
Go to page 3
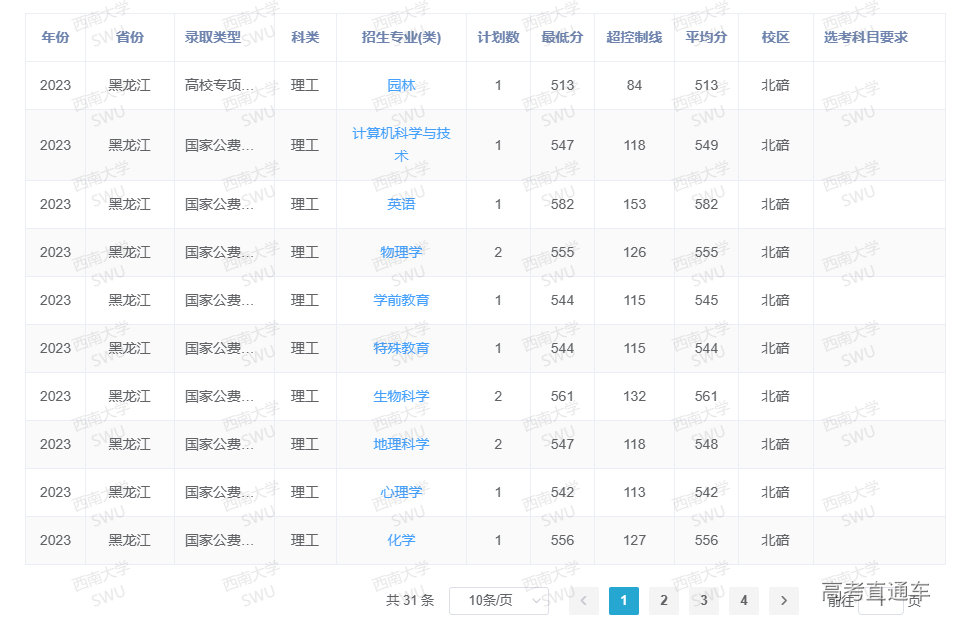[x=704, y=600]
